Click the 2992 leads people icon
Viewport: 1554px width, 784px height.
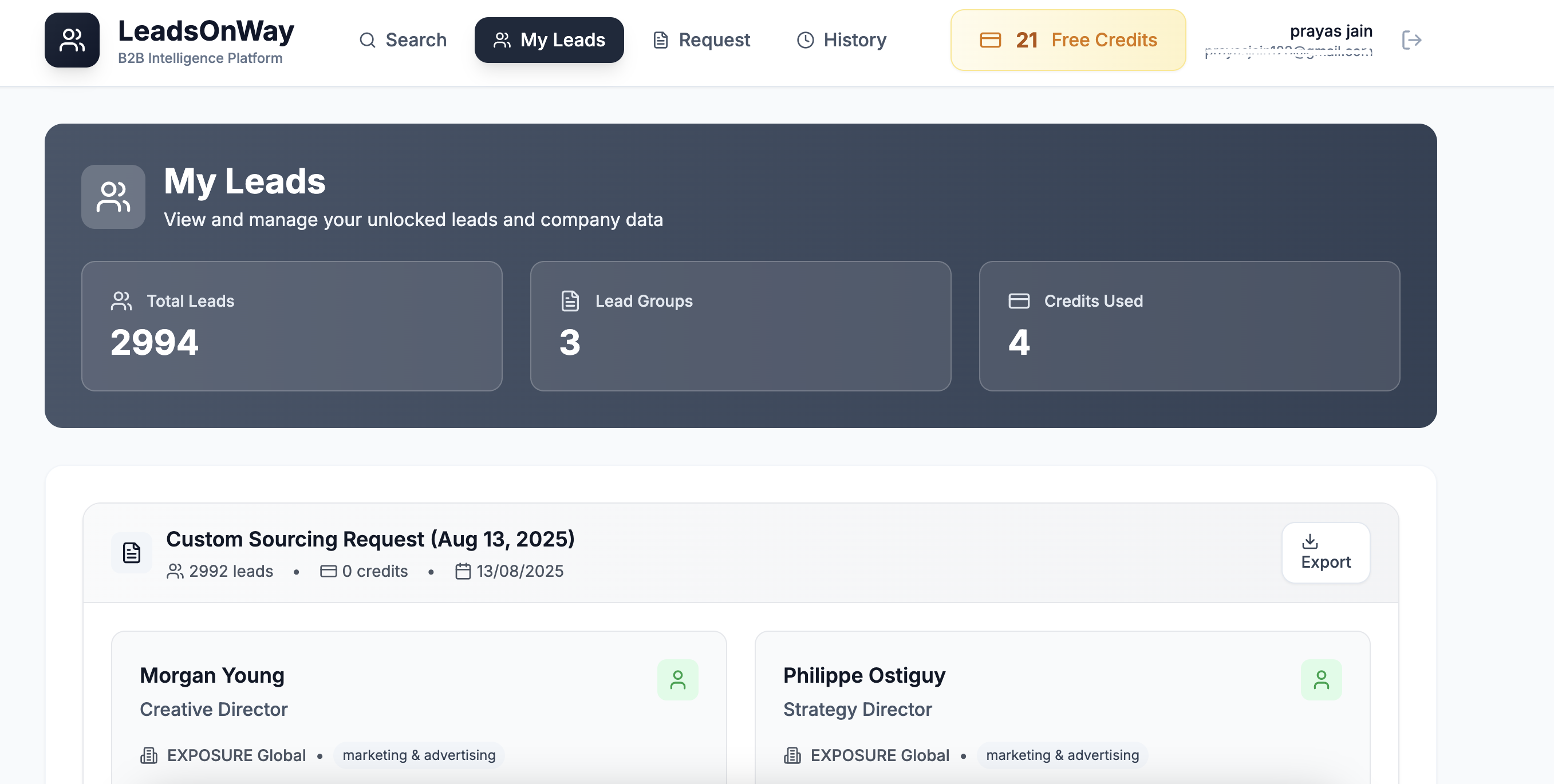(x=175, y=571)
